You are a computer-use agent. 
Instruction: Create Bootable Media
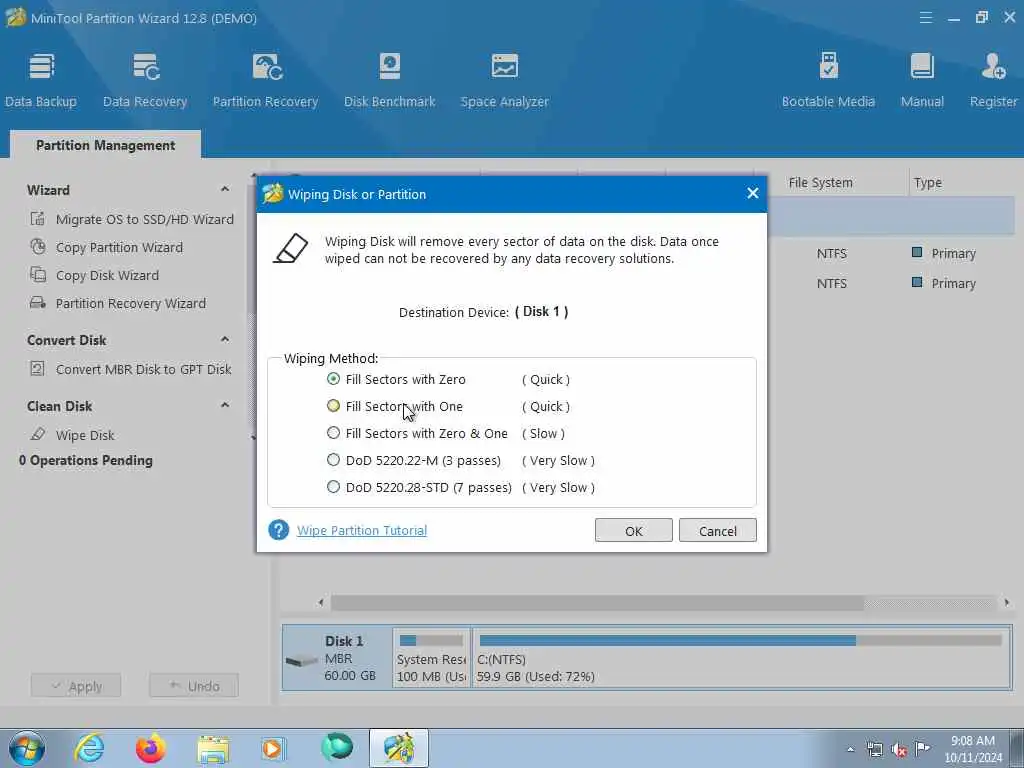tap(828, 80)
